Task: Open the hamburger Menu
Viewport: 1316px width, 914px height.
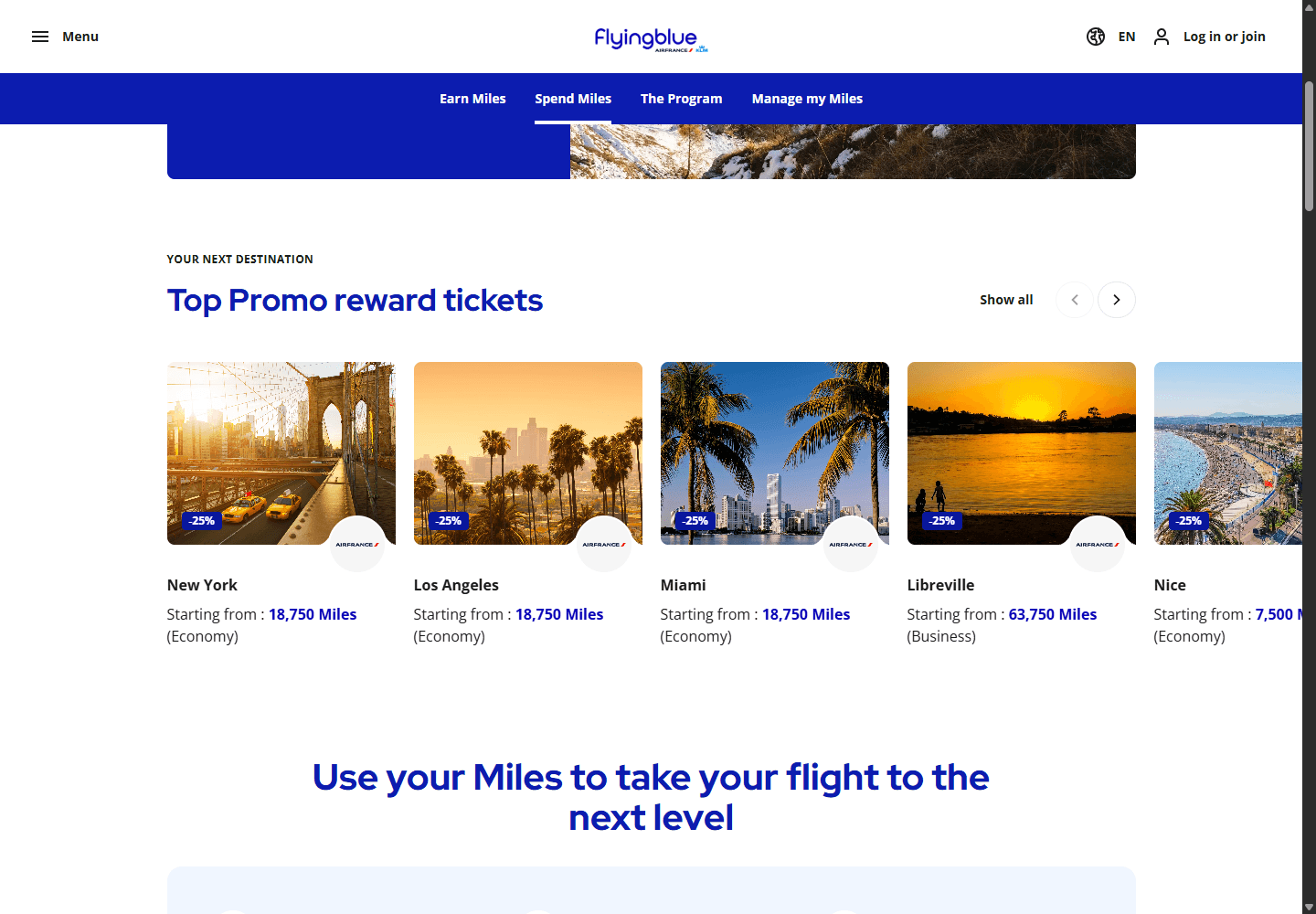Action: click(x=40, y=37)
